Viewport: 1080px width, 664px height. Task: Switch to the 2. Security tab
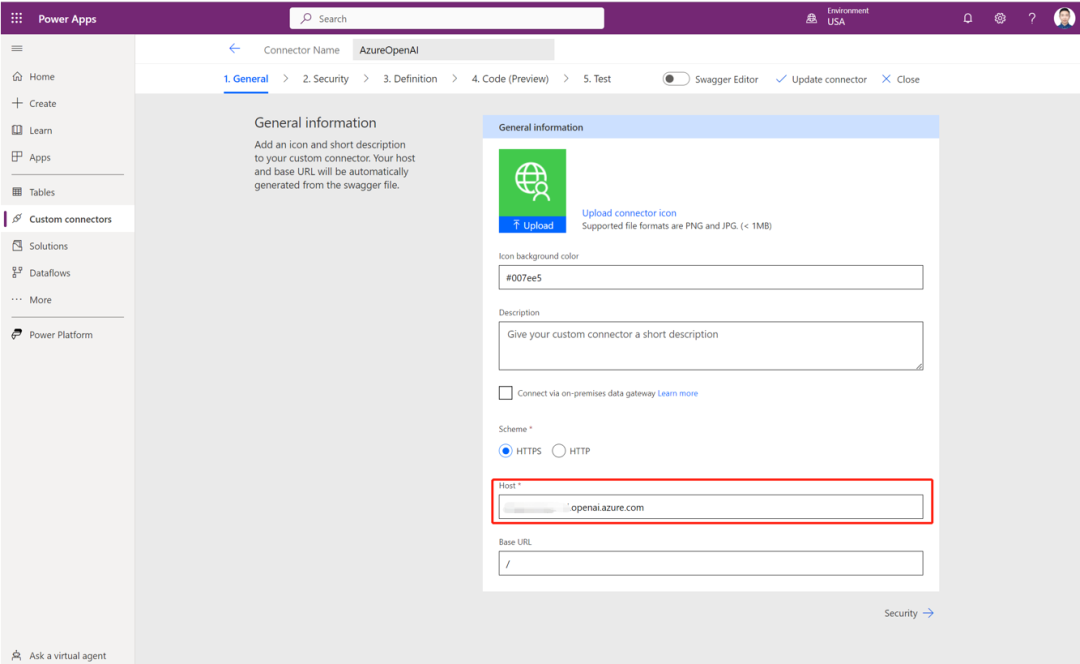pos(326,79)
